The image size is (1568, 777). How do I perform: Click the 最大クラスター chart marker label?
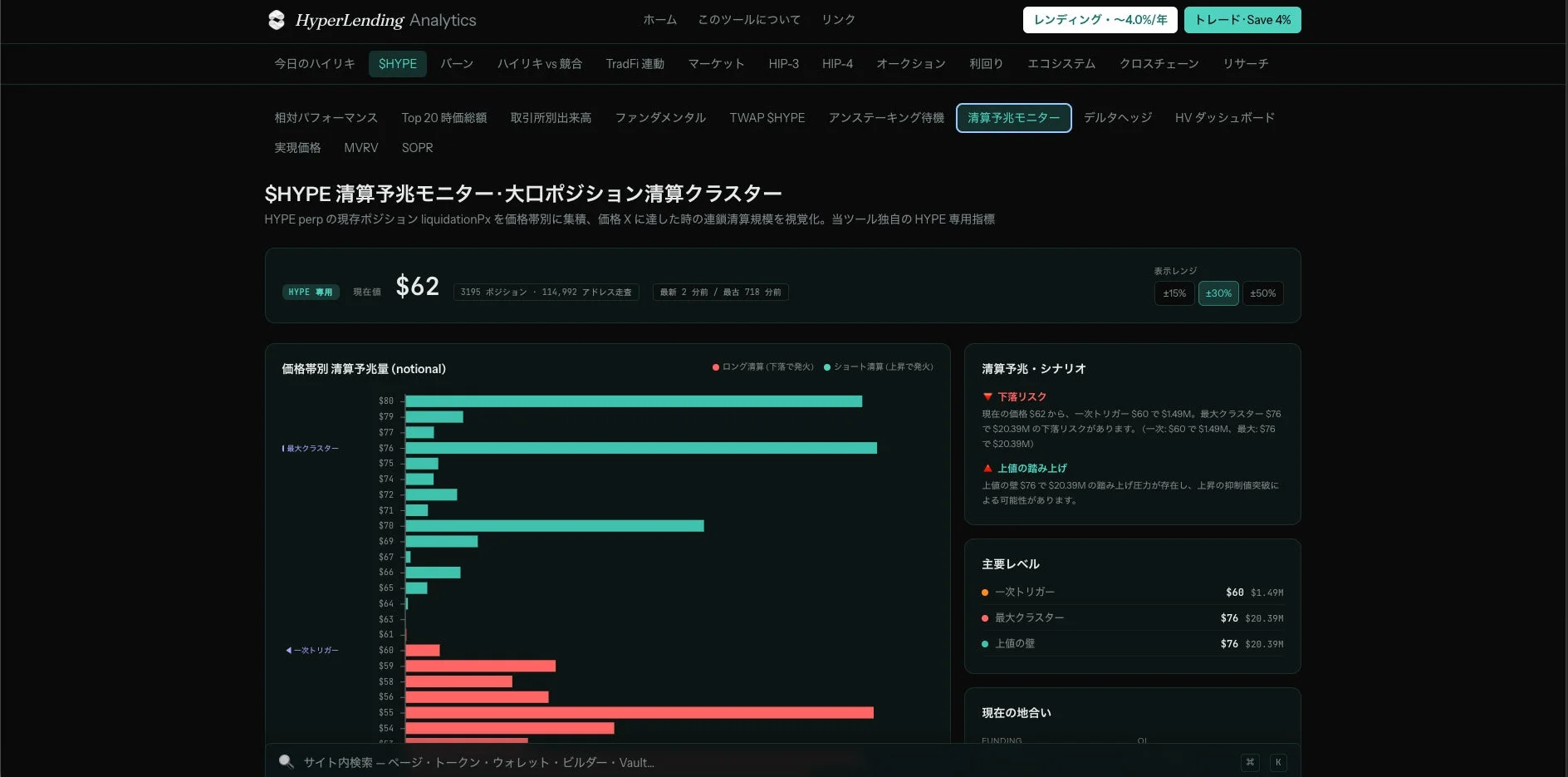tap(311, 449)
